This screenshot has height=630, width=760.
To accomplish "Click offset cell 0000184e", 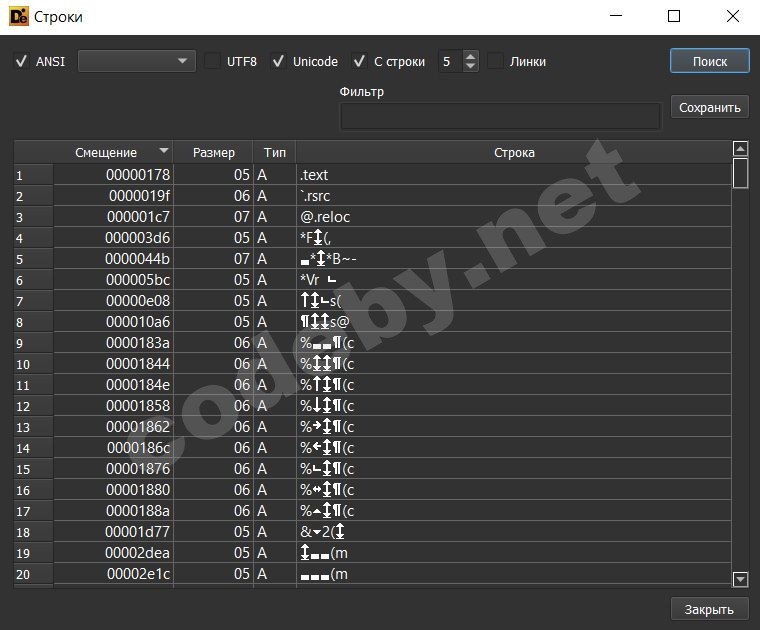I will coord(113,385).
